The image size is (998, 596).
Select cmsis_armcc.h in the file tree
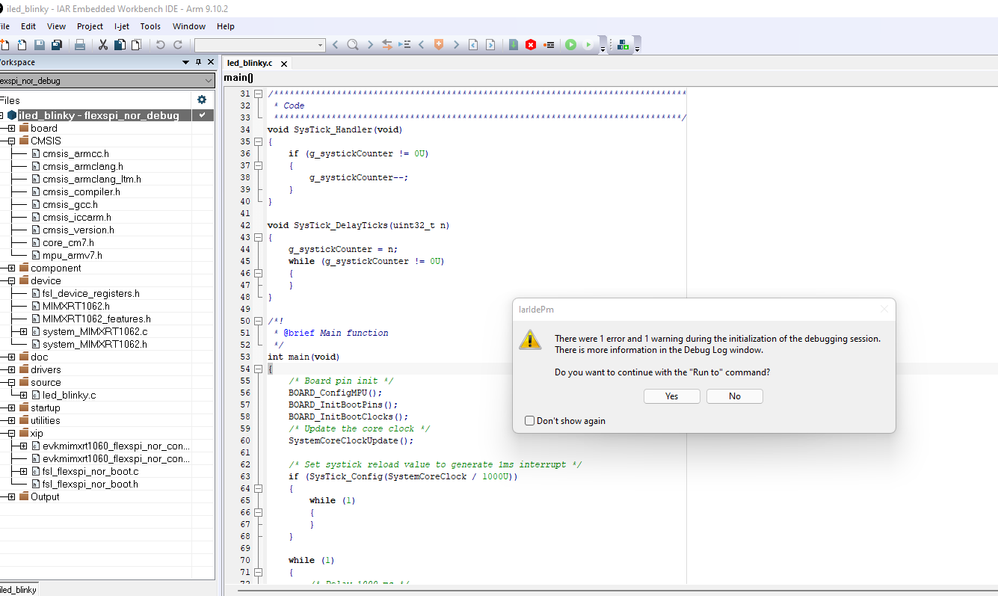(x=76, y=153)
